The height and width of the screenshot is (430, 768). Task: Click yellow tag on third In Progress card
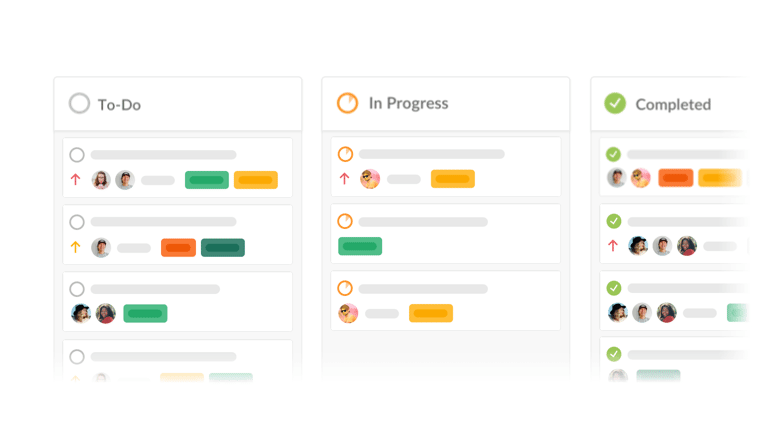(431, 313)
